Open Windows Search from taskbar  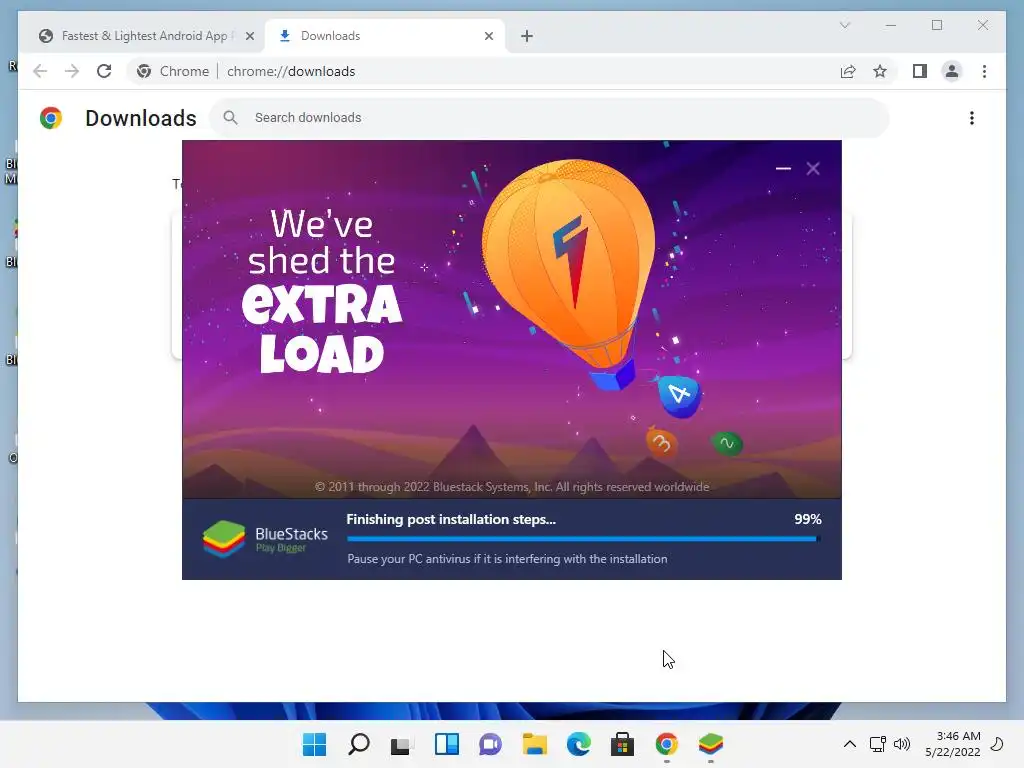click(x=359, y=744)
